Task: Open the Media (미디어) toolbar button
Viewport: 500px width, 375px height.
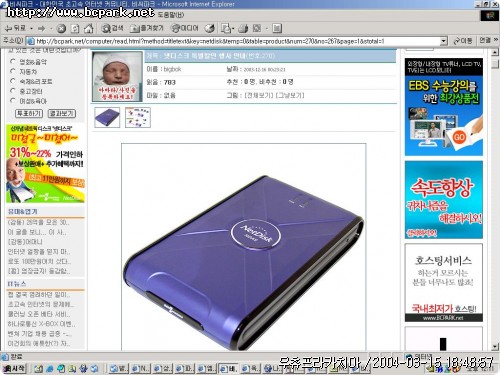Action: [184, 29]
